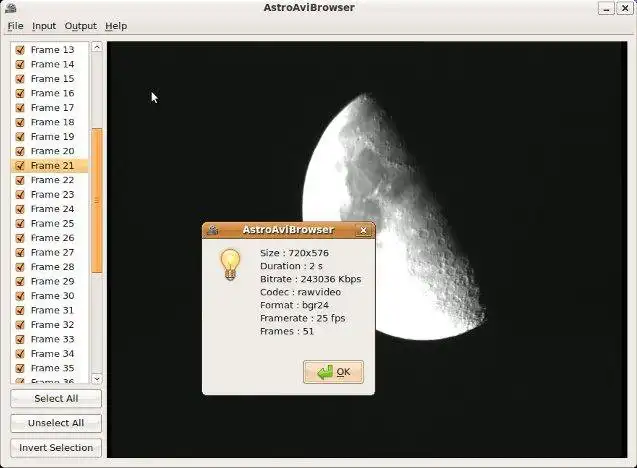Uncheck the Frame 30 checkbox

coord(20,296)
